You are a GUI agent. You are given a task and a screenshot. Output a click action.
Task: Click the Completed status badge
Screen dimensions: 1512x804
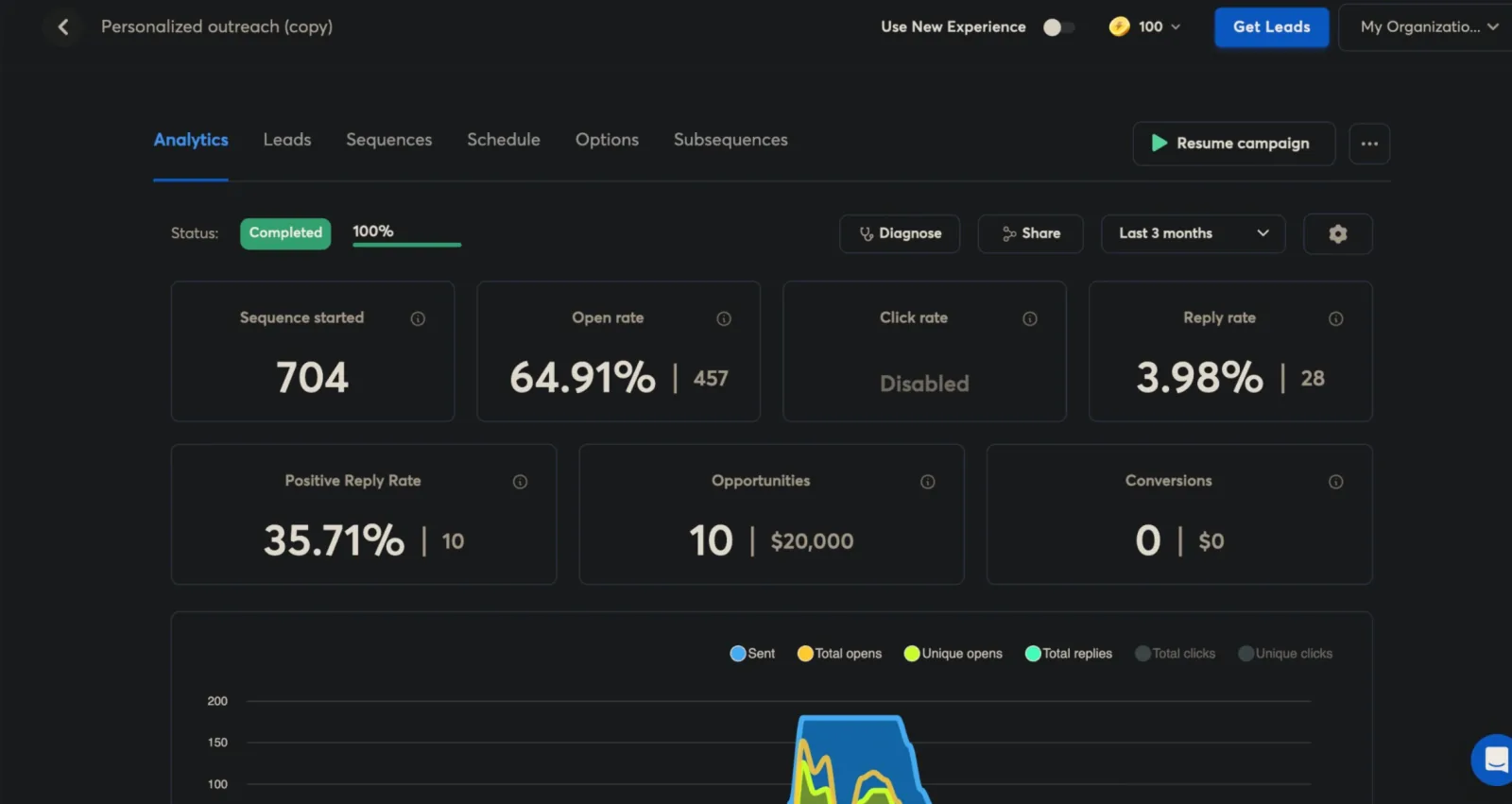[x=285, y=233]
